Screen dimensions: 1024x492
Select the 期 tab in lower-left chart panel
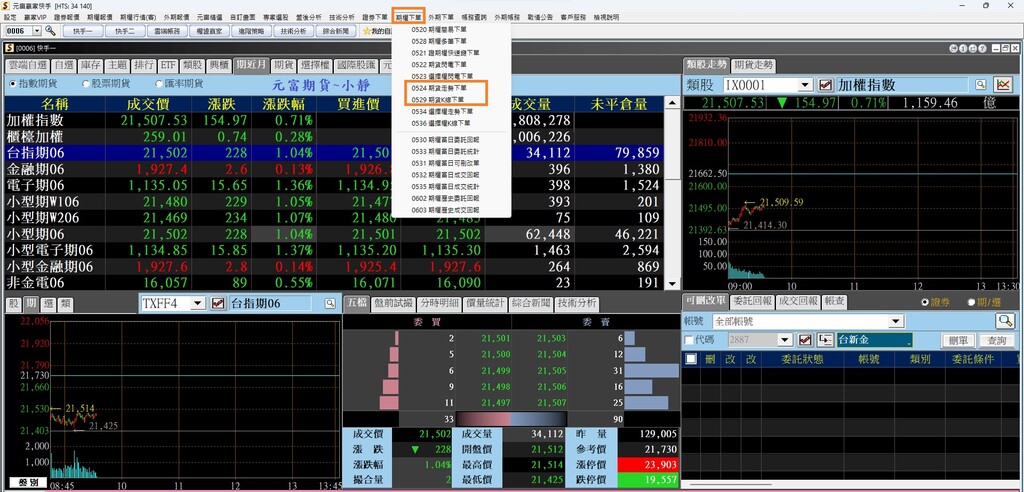31,304
